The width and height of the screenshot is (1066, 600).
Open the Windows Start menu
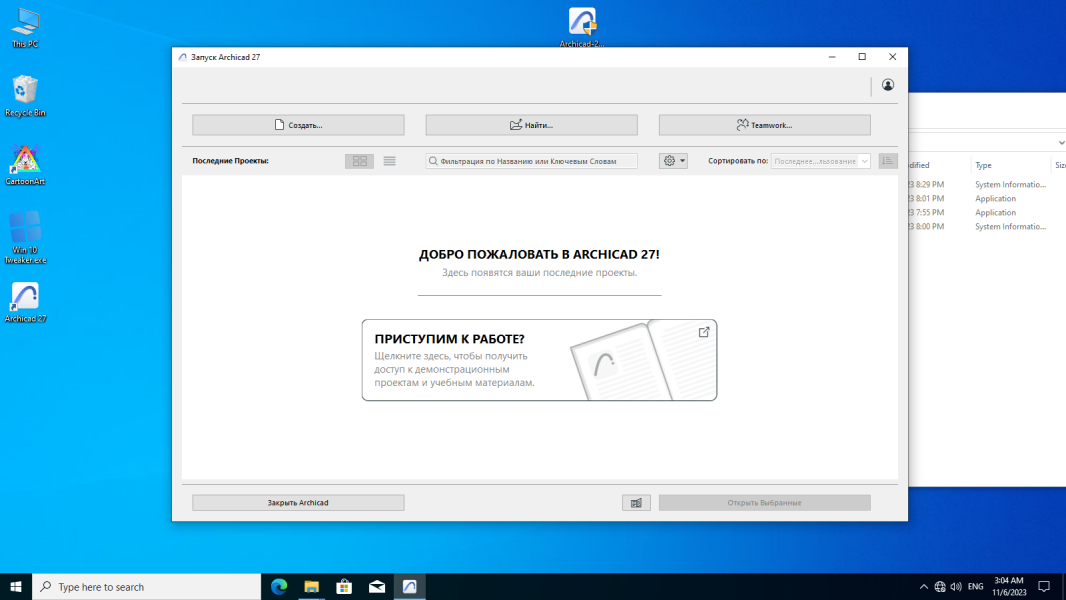(16, 586)
